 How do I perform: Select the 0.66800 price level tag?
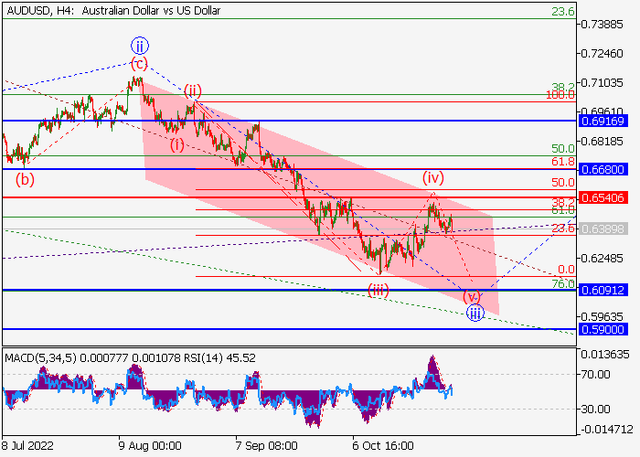point(603,169)
